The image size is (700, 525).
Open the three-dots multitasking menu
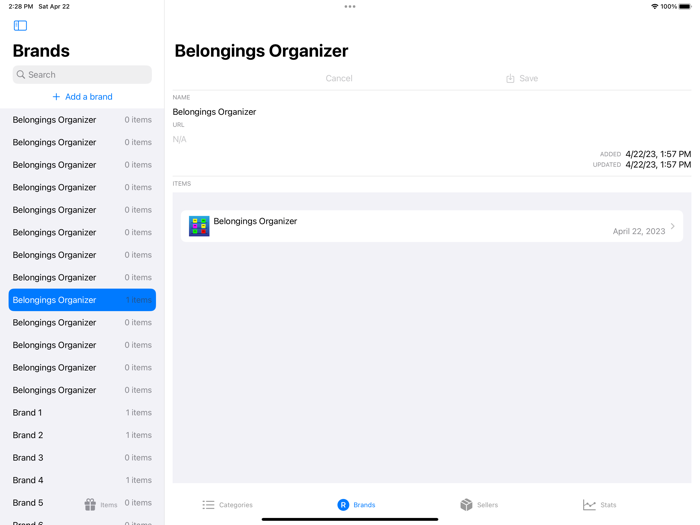[350, 6]
